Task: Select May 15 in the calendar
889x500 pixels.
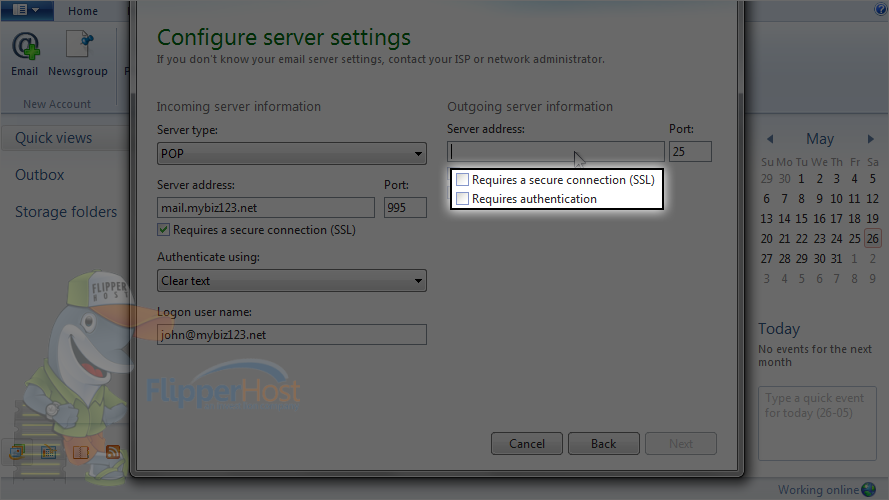Action: pos(801,219)
